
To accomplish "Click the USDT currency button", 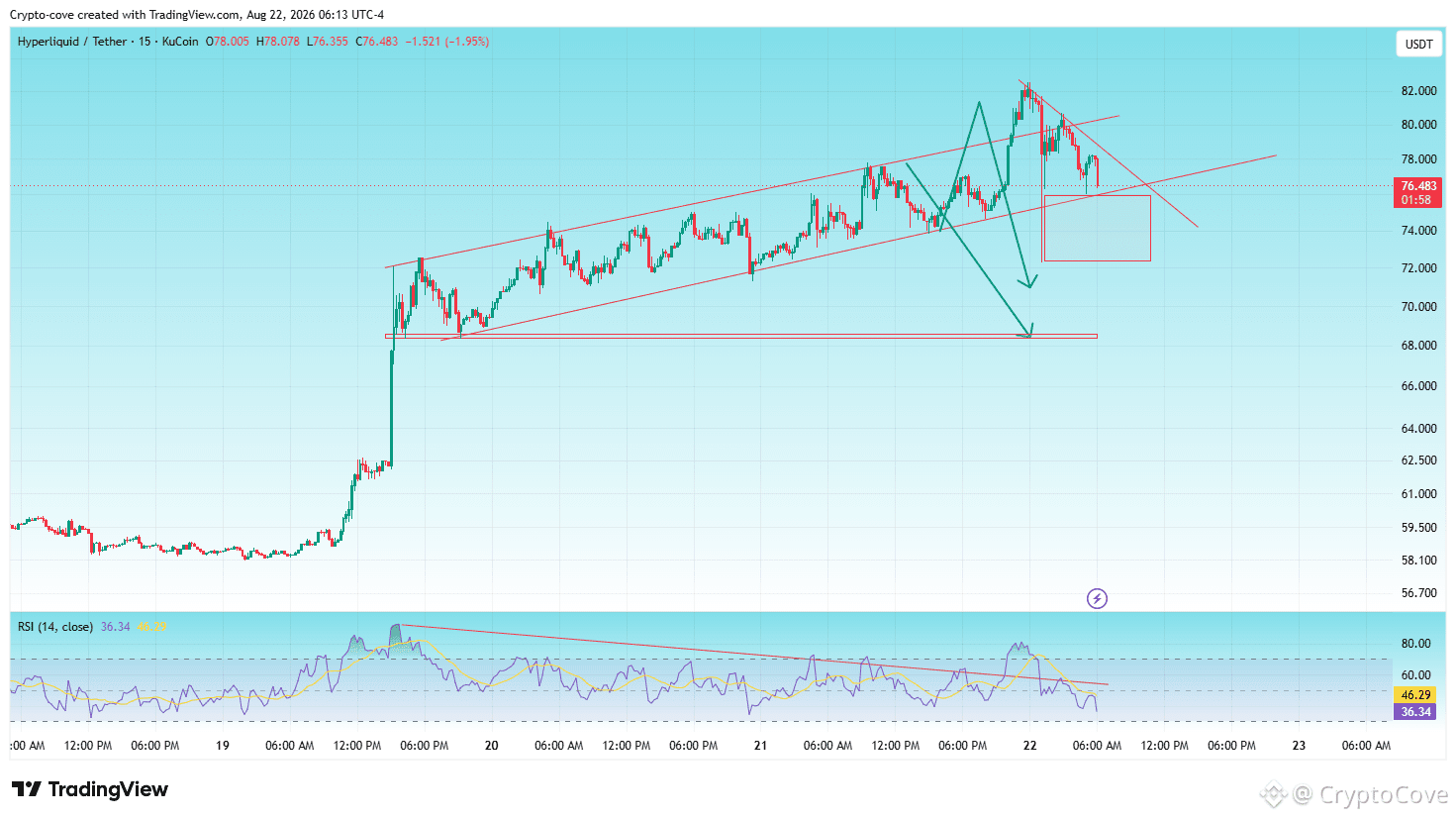I will (x=1418, y=44).
